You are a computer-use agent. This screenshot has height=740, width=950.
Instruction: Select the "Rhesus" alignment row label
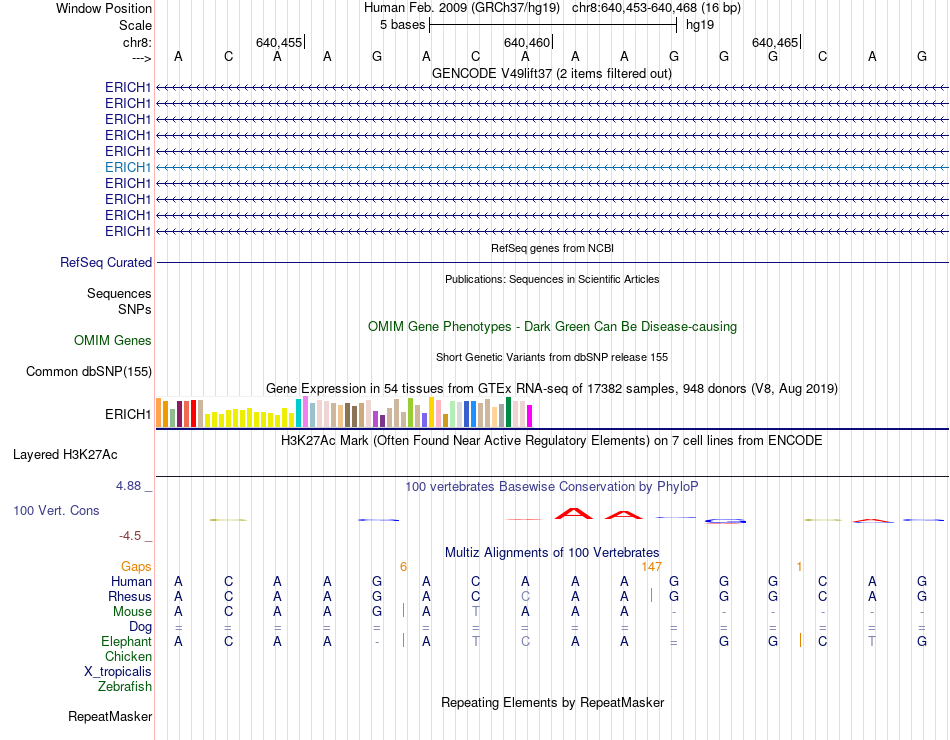tap(130, 597)
